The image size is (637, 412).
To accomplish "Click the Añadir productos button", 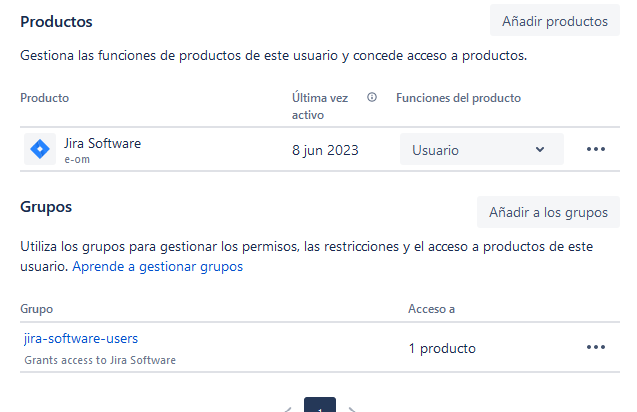I will click(555, 21).
